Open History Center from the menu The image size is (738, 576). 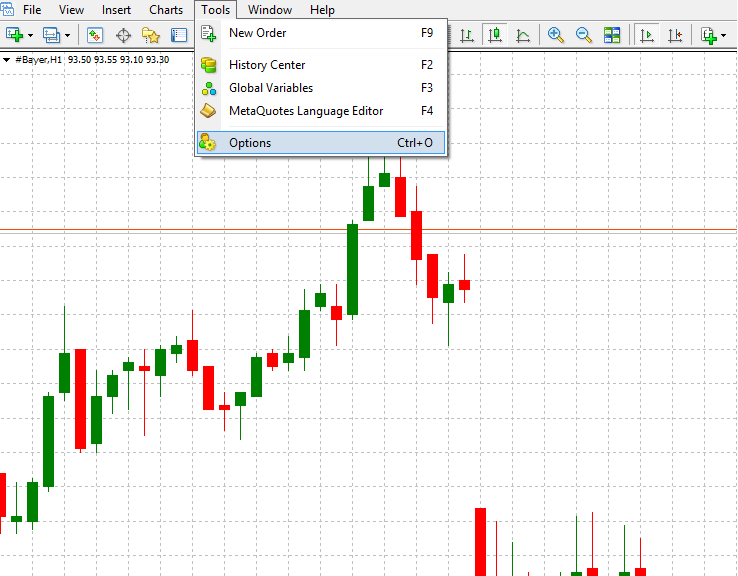[267, 65]
